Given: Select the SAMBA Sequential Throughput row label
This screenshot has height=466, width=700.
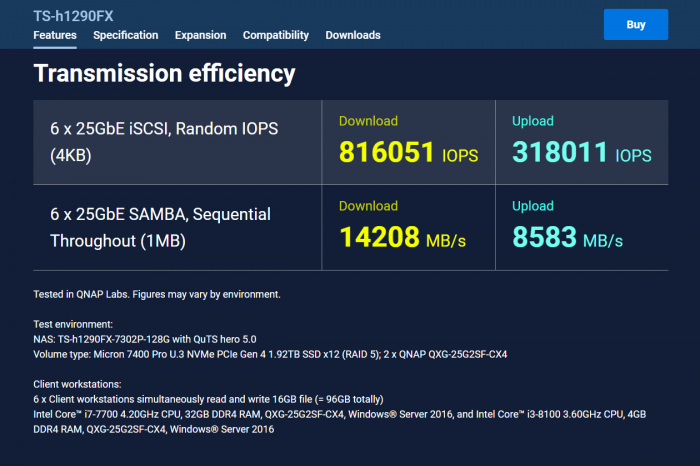Looking at the screenshot, I should [160, 227].
